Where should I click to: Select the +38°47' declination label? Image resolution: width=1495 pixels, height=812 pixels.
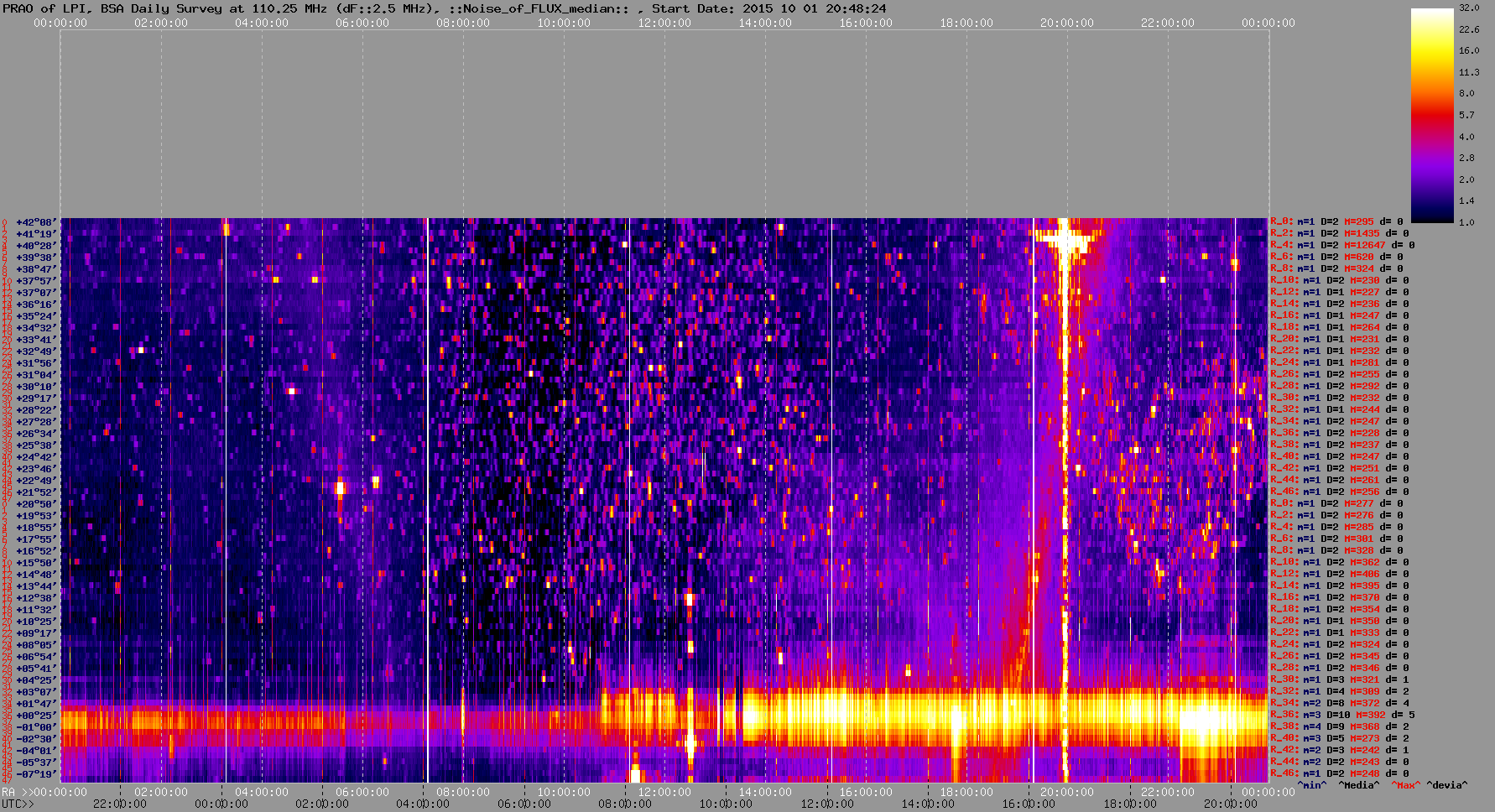[x=37, y=269]
